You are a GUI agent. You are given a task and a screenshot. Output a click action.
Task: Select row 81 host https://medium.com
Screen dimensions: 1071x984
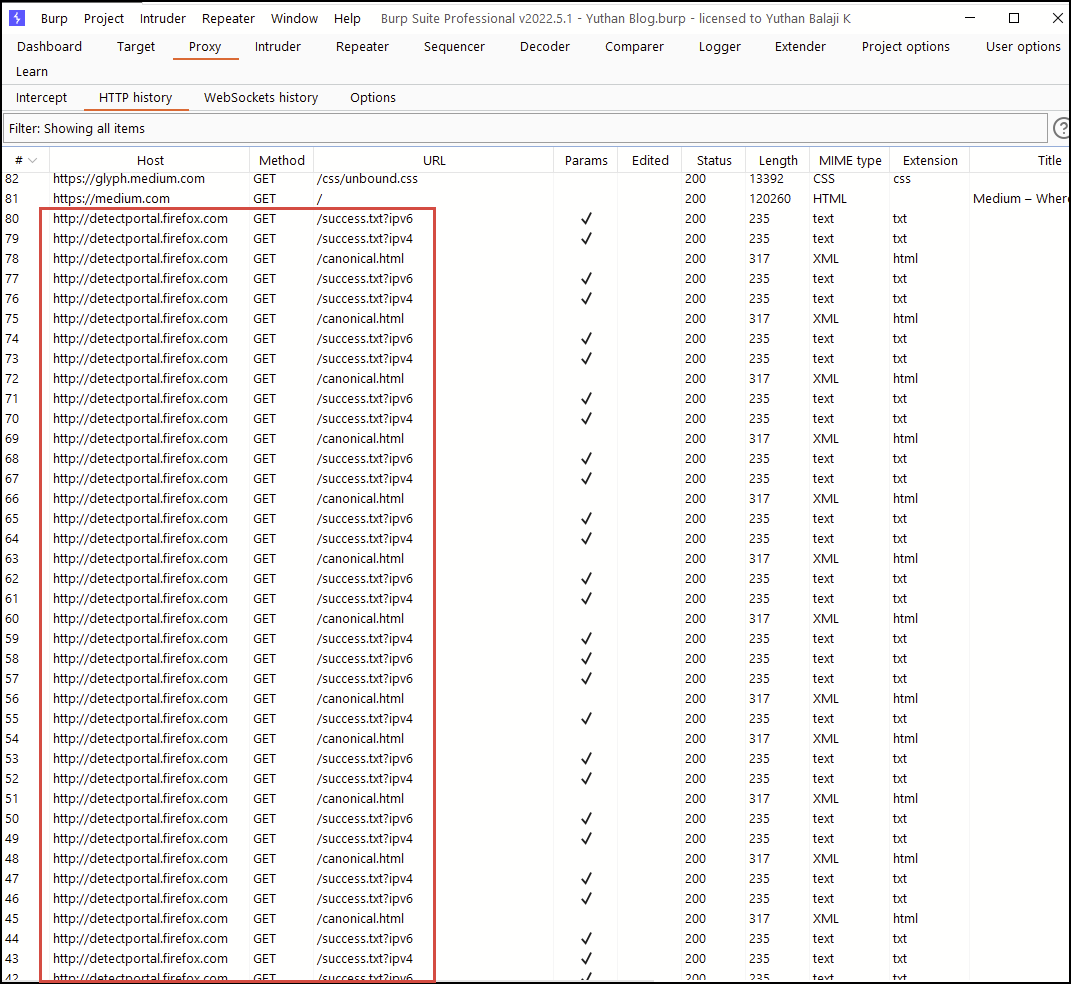pos(111,199)
